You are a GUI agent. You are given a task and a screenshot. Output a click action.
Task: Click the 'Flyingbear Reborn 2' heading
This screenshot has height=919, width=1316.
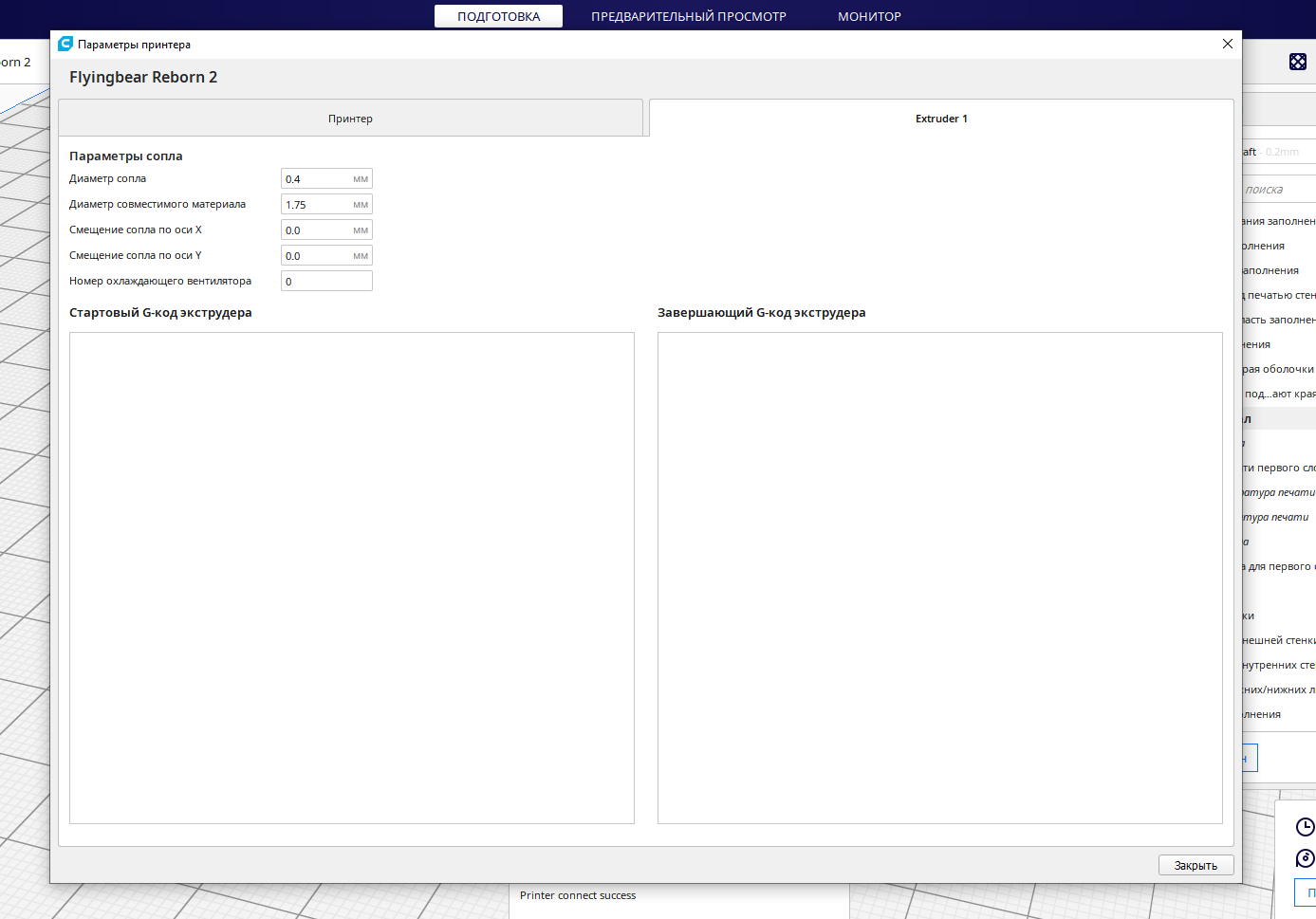[143, 77]
